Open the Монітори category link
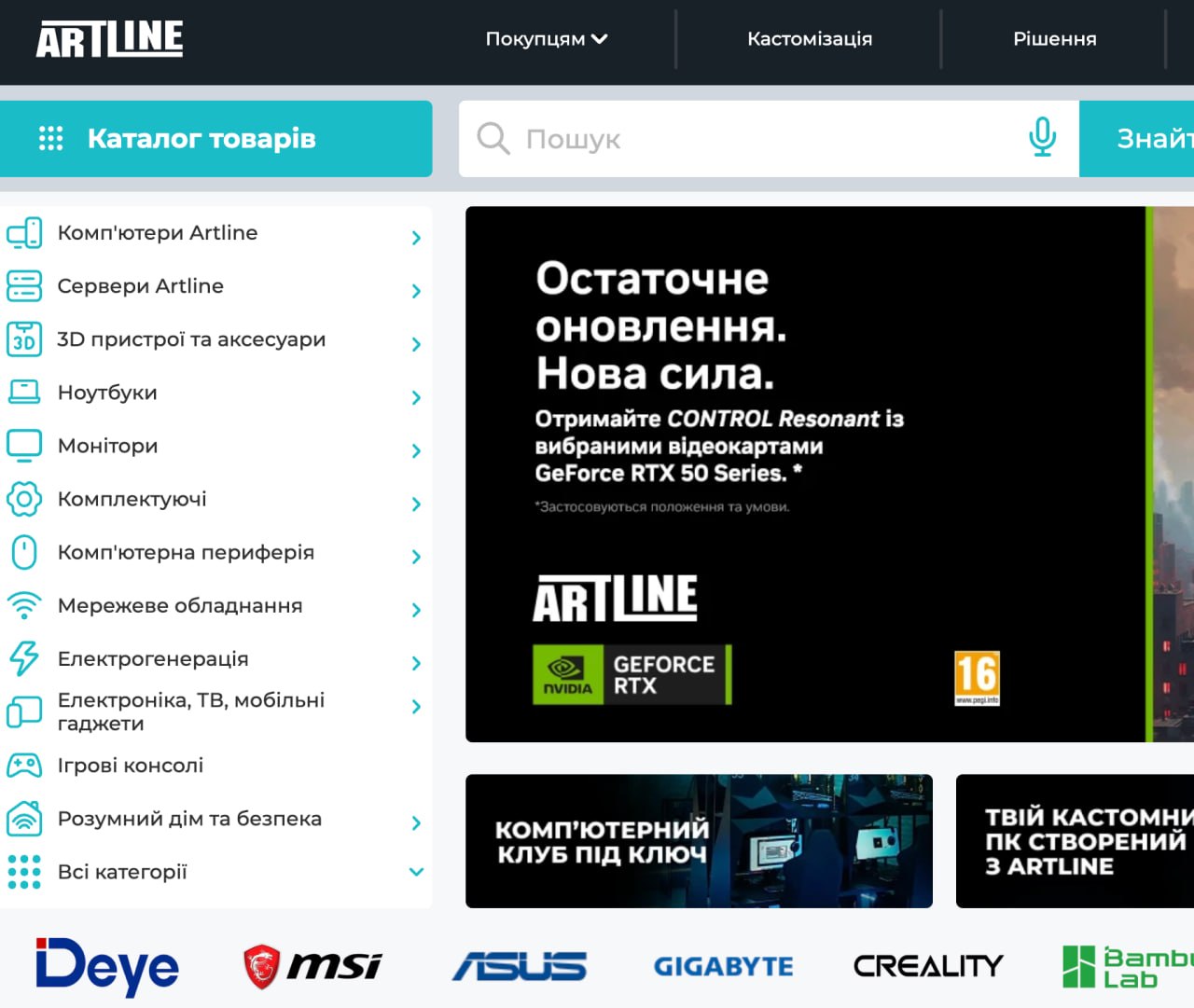Viewport: 1194px width, 1008px height. click(108, 446)
